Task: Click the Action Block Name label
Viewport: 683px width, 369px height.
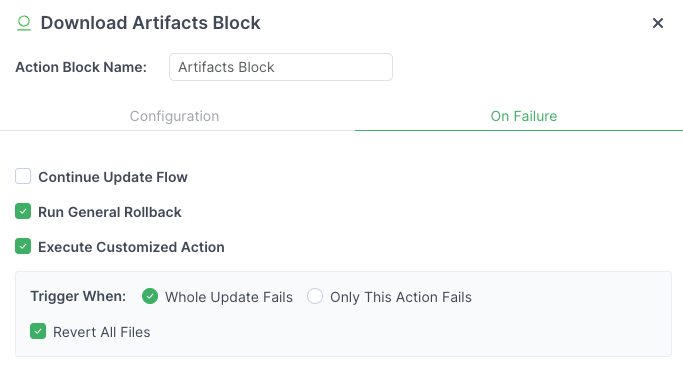Action: 81,67
